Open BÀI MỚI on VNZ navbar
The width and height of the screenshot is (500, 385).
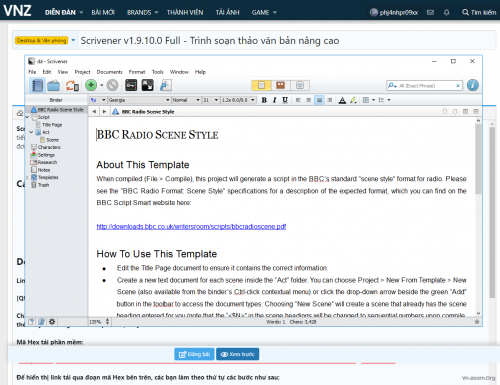pyautogui.click(x=103, y=12)
